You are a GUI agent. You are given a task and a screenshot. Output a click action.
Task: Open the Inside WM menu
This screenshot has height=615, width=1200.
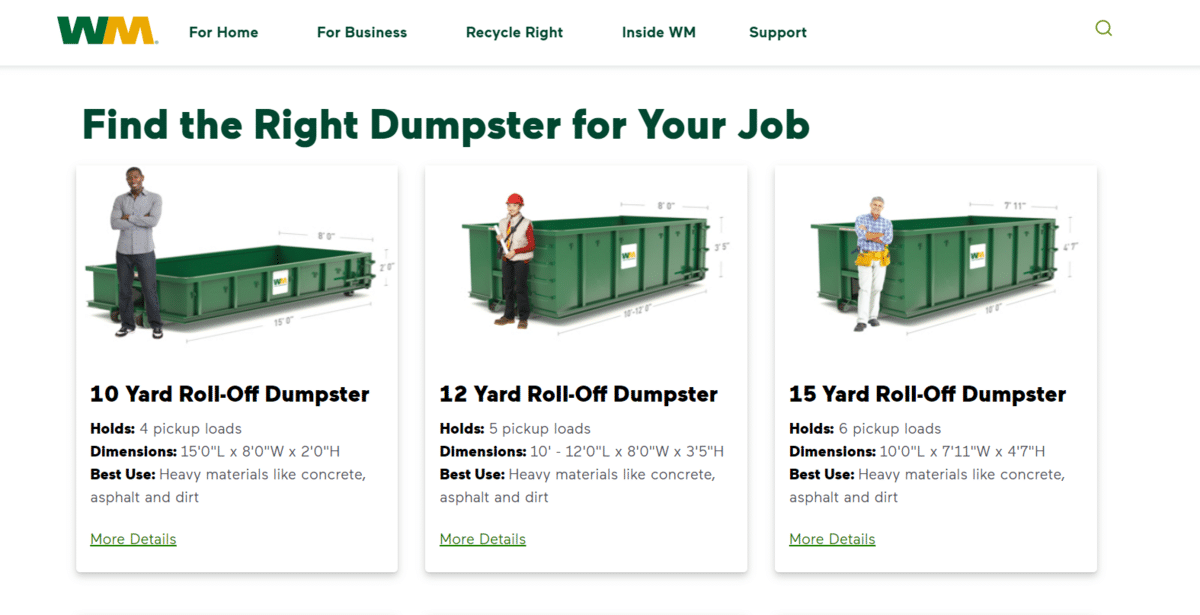pos(658,32)
